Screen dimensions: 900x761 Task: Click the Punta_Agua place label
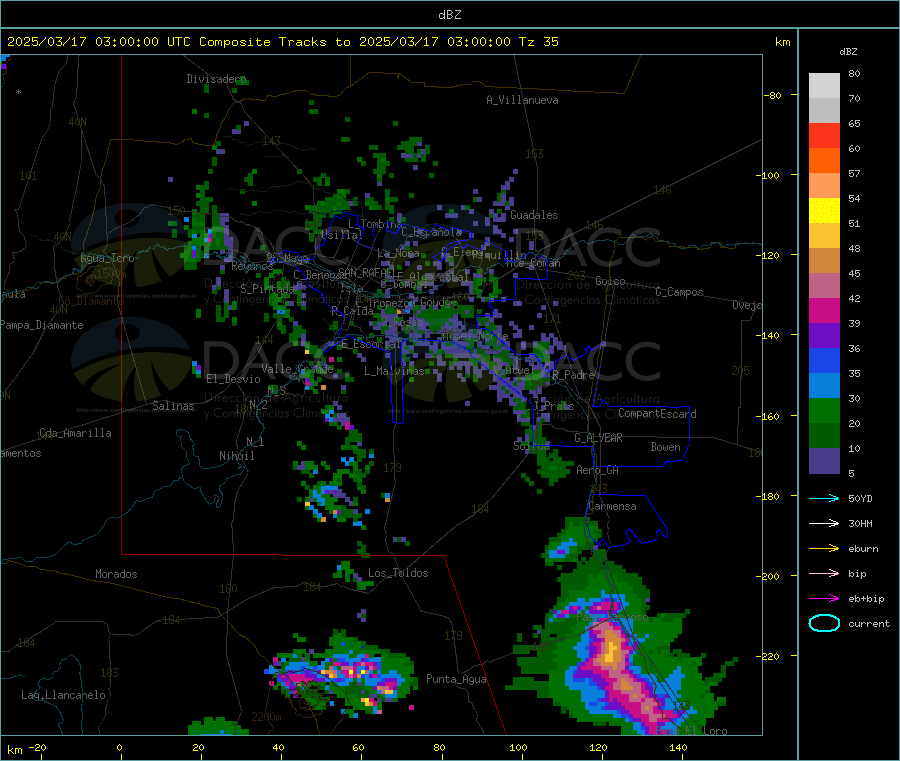click(x=456, y=679)
